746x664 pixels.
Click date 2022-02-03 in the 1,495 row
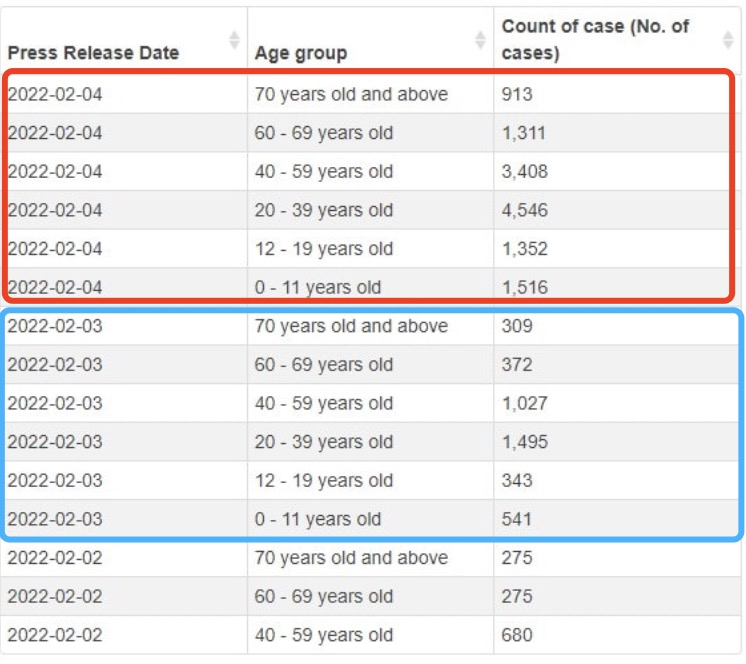coord(55,441)
